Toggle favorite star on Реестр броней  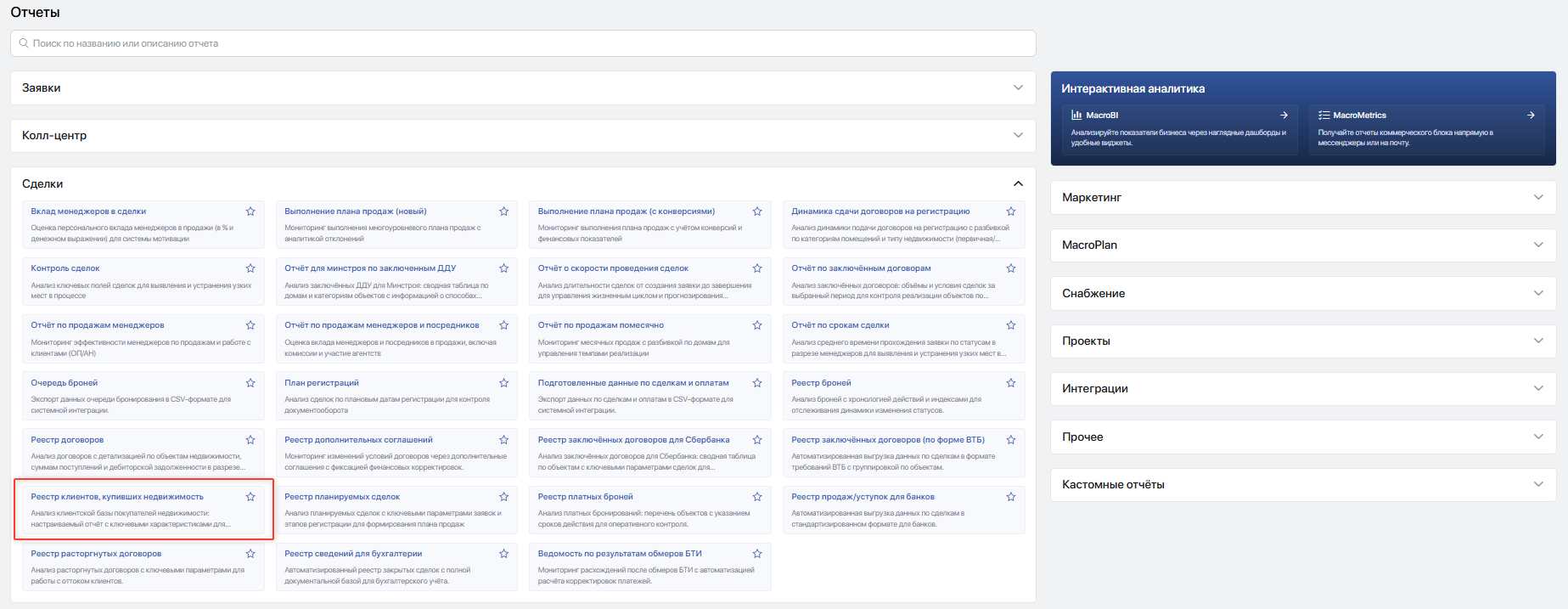[1011, 383]
